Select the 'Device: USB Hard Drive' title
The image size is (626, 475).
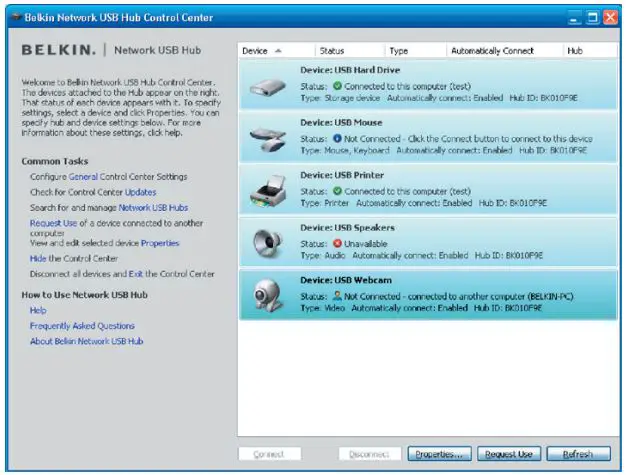pyautogui.click(x=350, y=70)
